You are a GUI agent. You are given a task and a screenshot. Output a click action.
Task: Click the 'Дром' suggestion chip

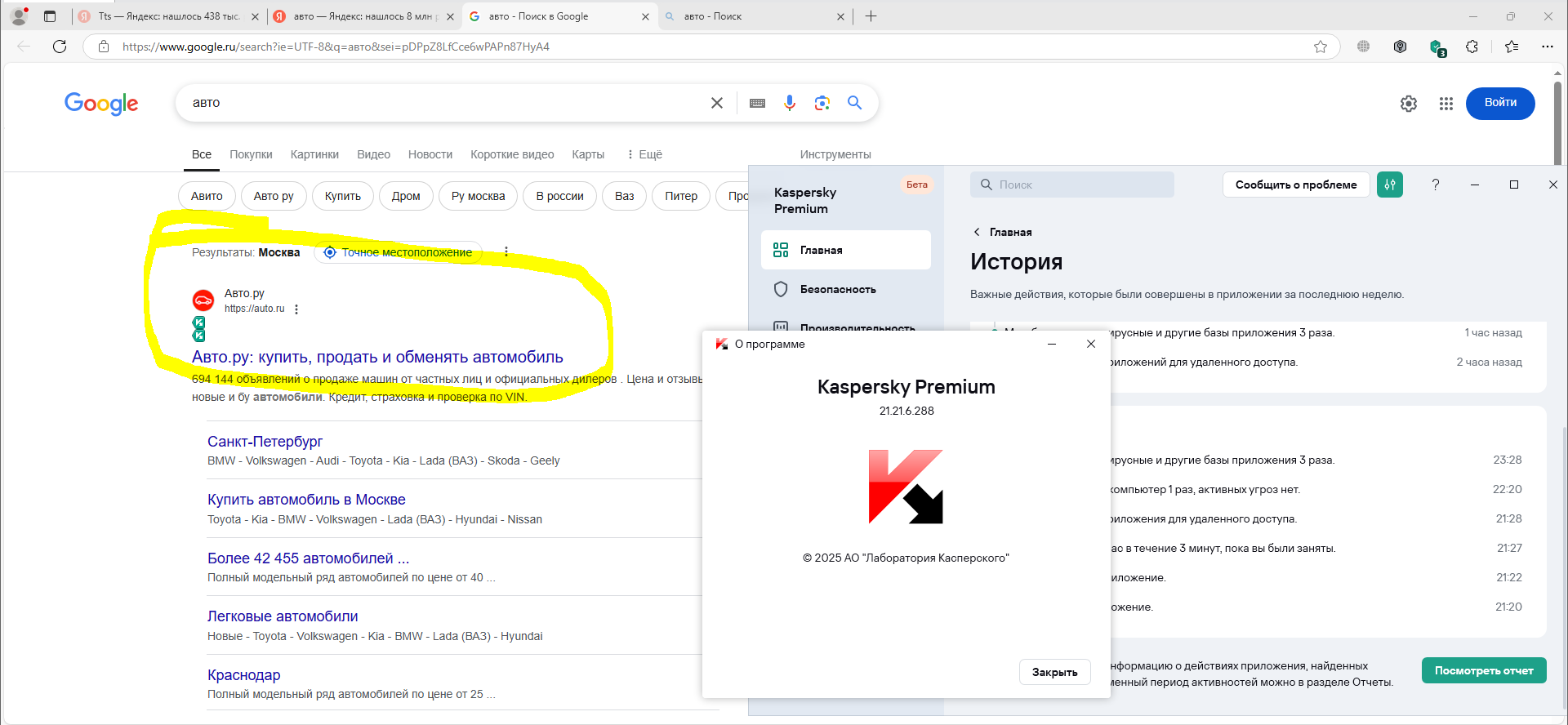406,196
